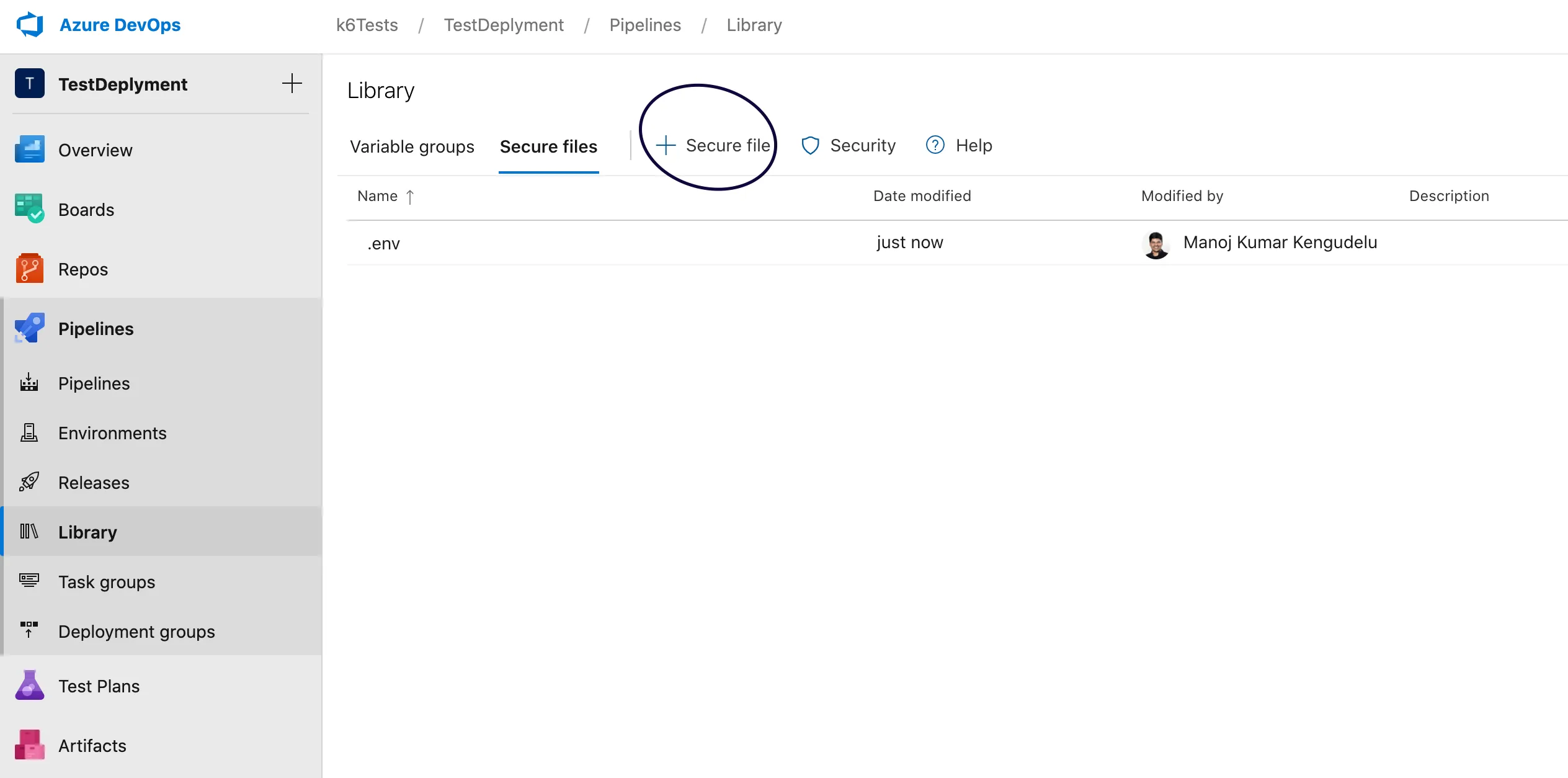1568x778 pixels.
Task: Add a new Secure file
Action: click(713, 145)
